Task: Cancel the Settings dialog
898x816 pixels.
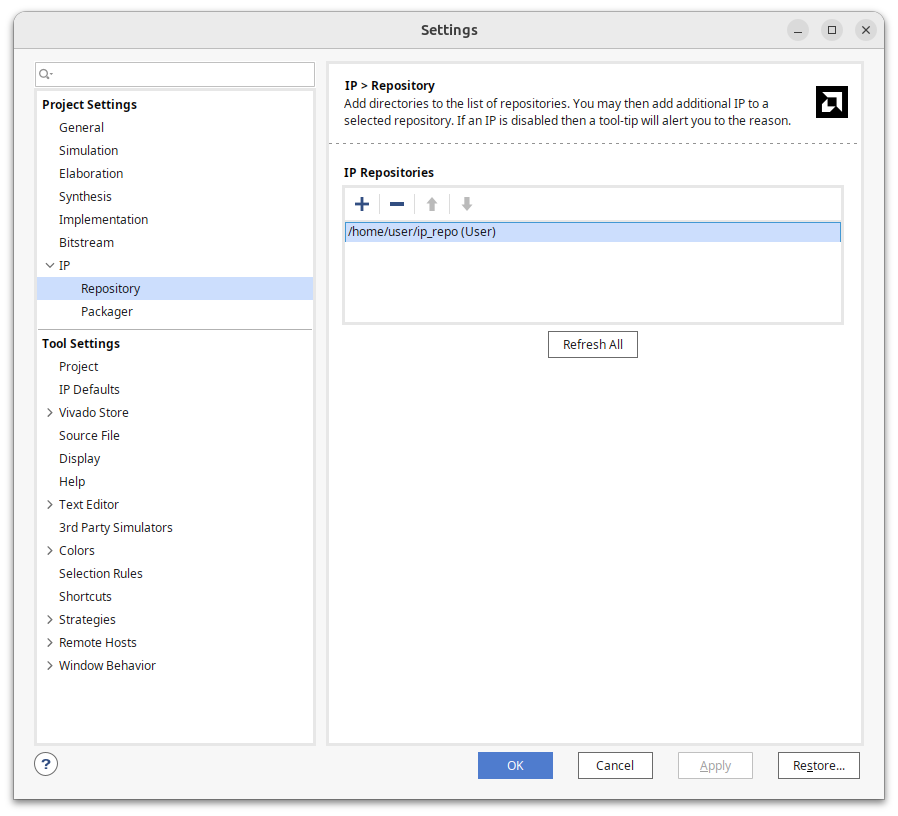Action: [615, 766]
